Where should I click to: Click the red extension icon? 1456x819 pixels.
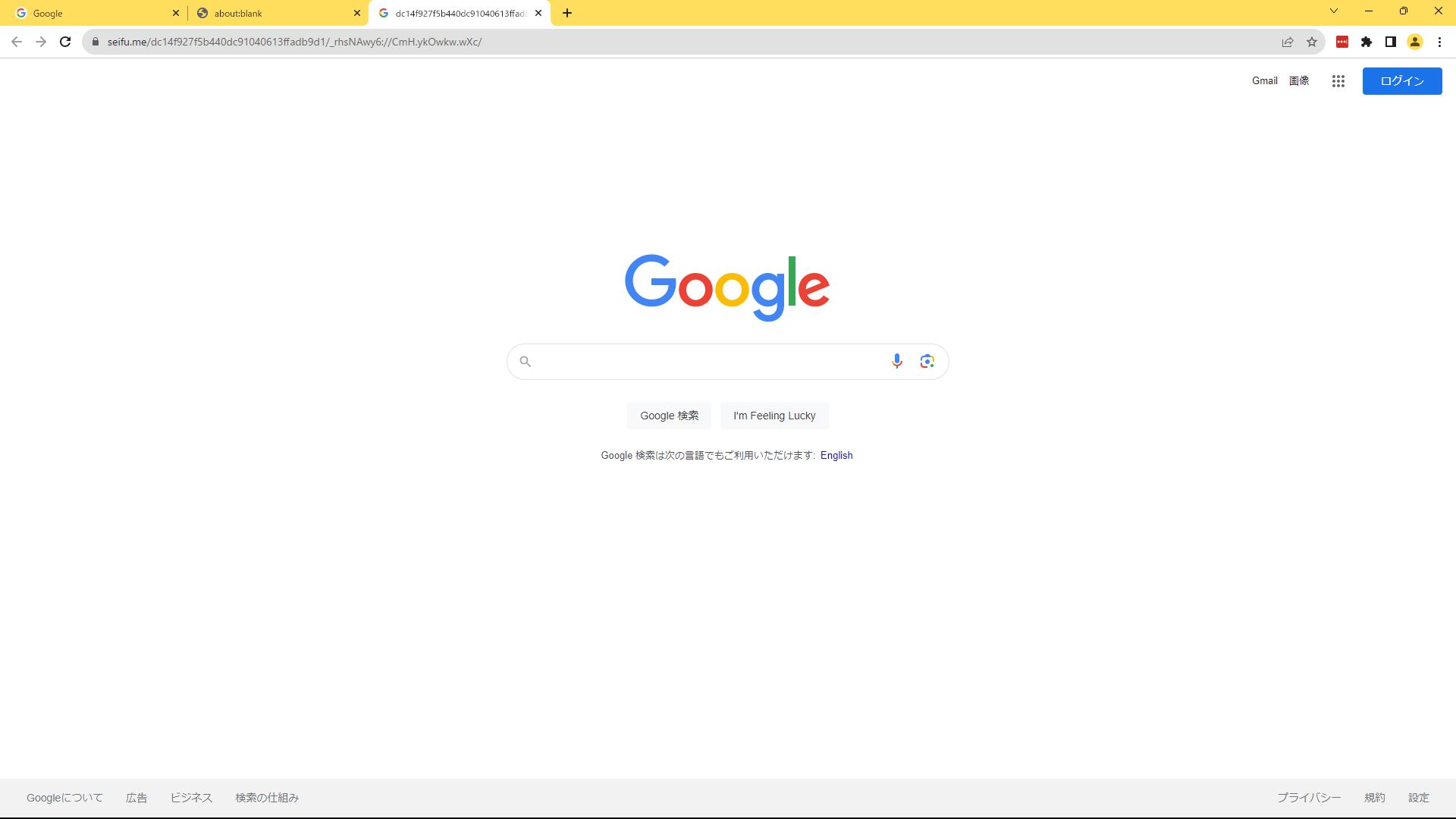(1342, 42)
